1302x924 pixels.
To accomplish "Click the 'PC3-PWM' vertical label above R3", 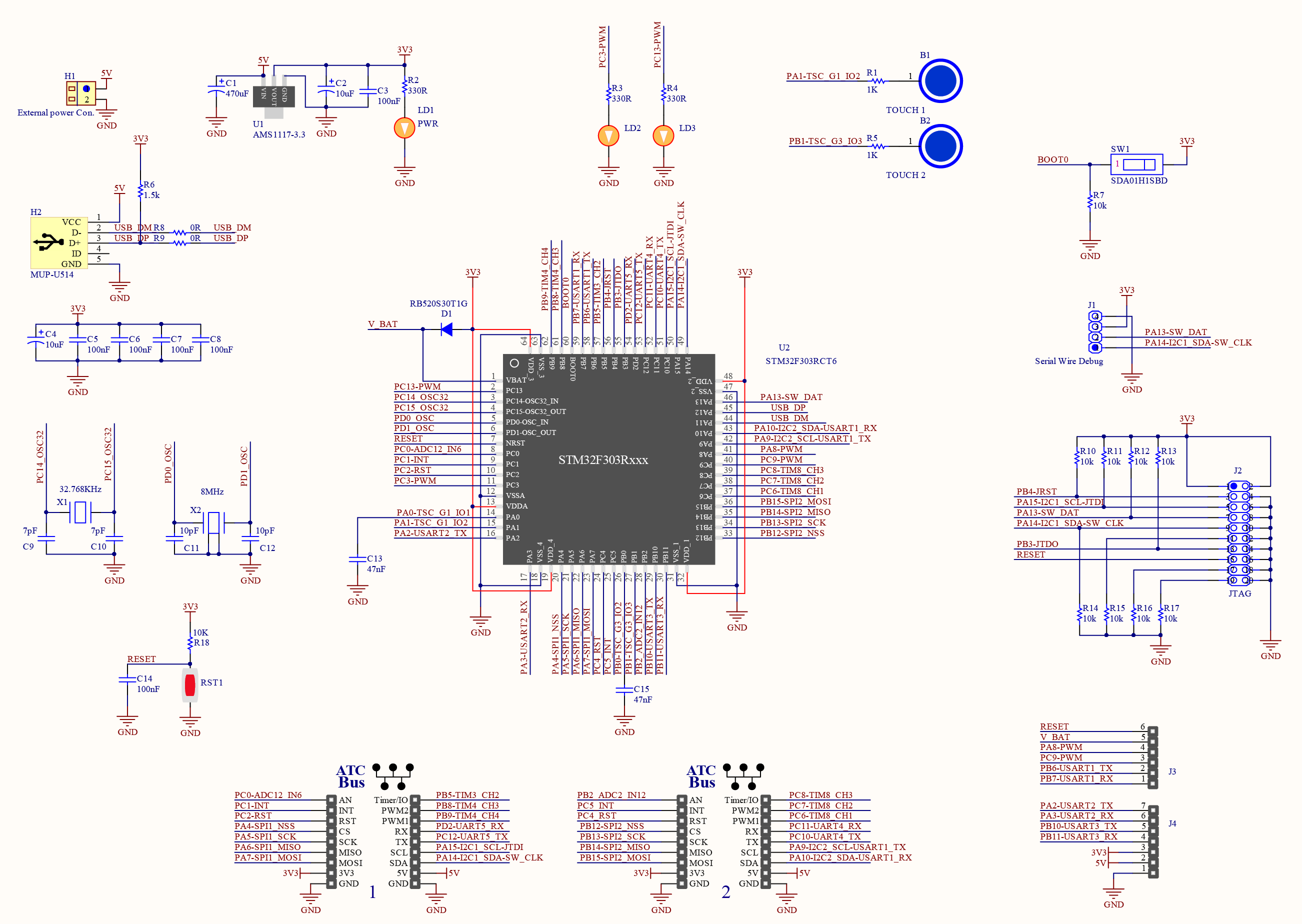I will (602, 47).
